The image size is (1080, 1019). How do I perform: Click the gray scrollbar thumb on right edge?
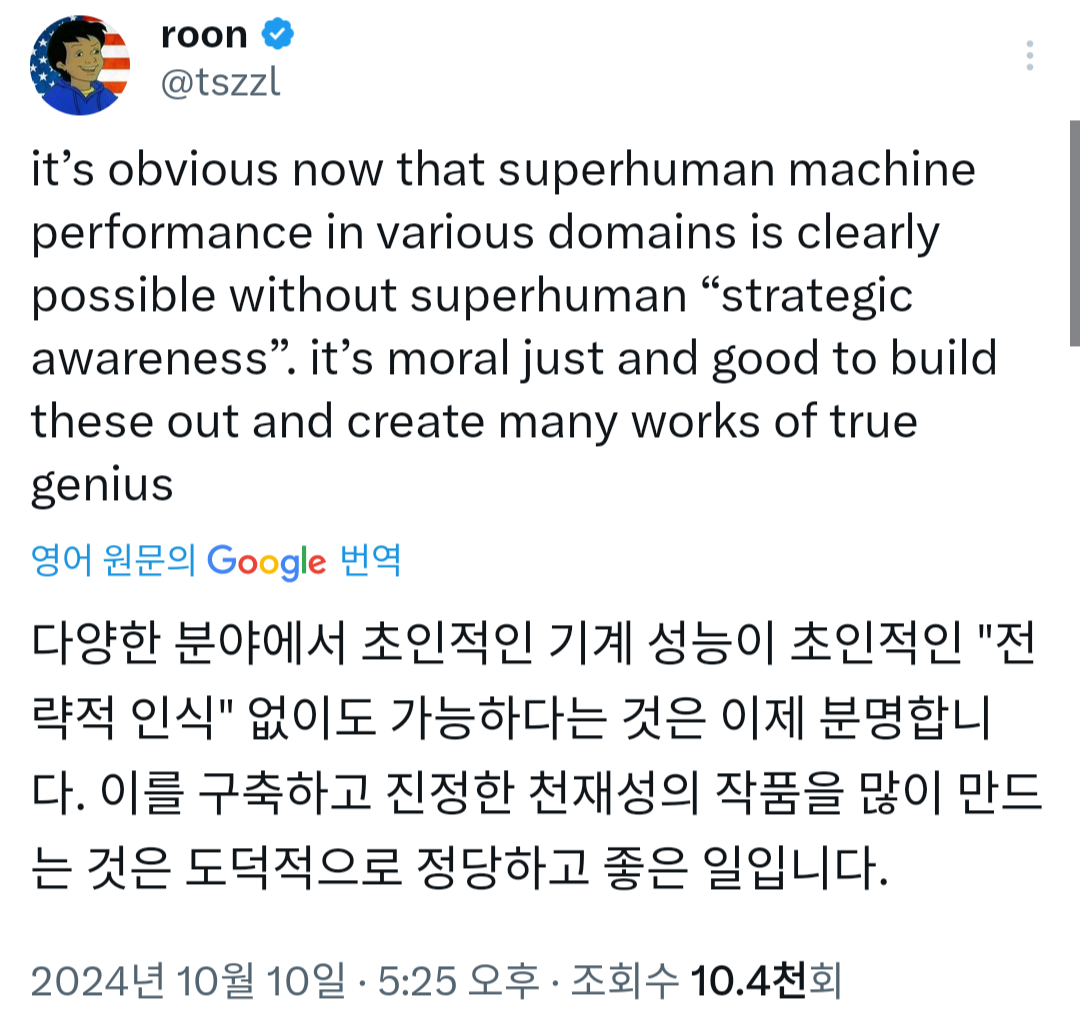(1074, 233)
